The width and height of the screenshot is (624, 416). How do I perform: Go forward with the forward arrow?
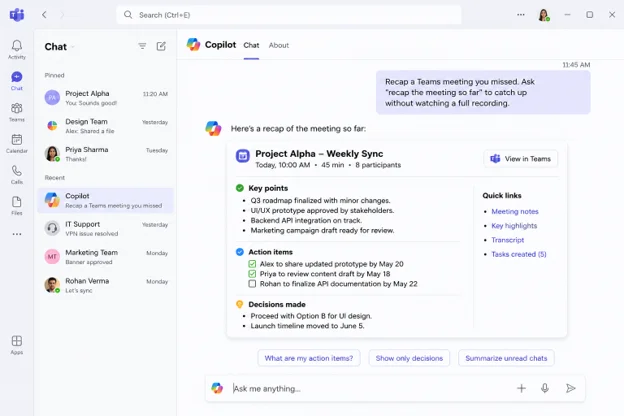click(x=62, y=15)
